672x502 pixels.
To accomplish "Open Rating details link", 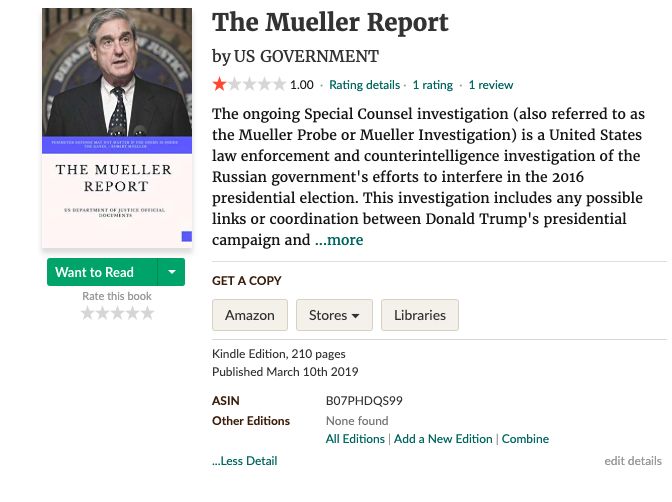I will (x=364, y=85).
